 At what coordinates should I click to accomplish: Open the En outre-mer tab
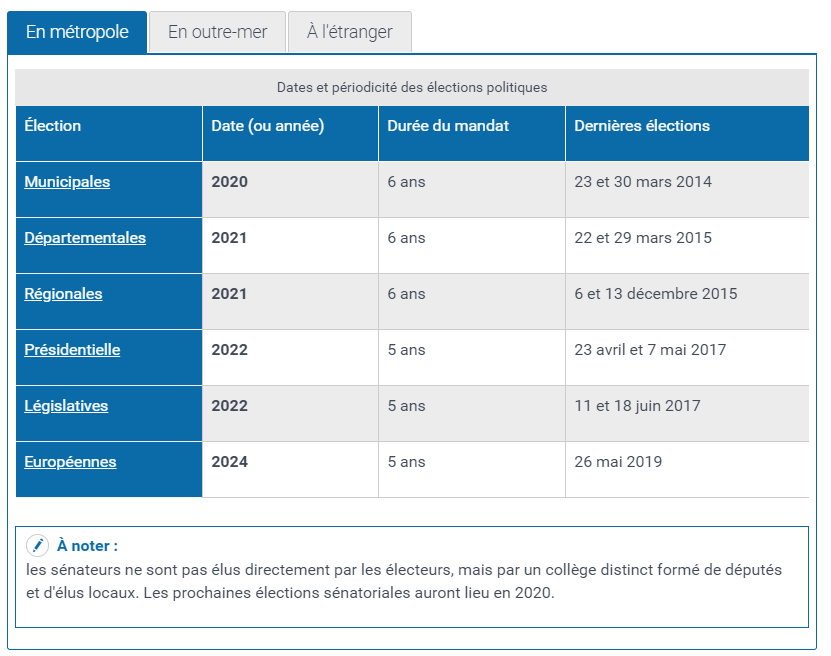tap(217, 32)
